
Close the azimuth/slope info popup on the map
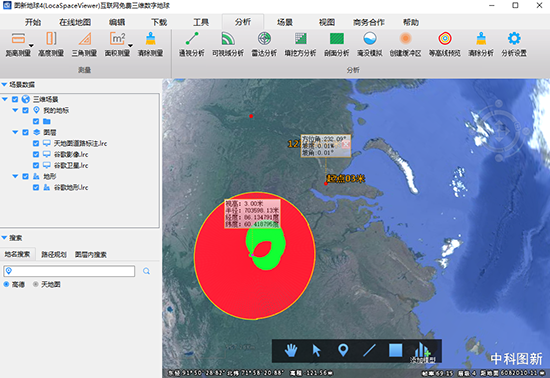(x=346, y=144)
